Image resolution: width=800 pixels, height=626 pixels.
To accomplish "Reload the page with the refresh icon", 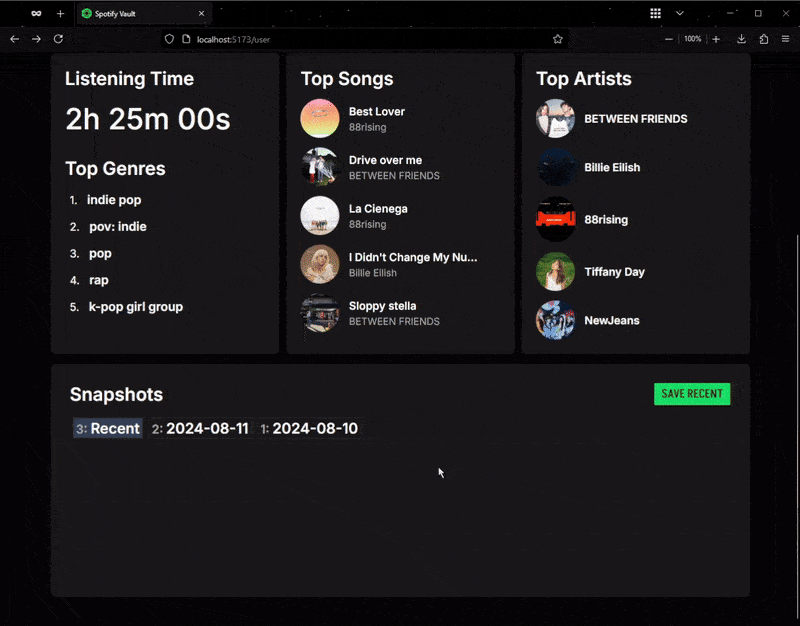I will [58, 39].
